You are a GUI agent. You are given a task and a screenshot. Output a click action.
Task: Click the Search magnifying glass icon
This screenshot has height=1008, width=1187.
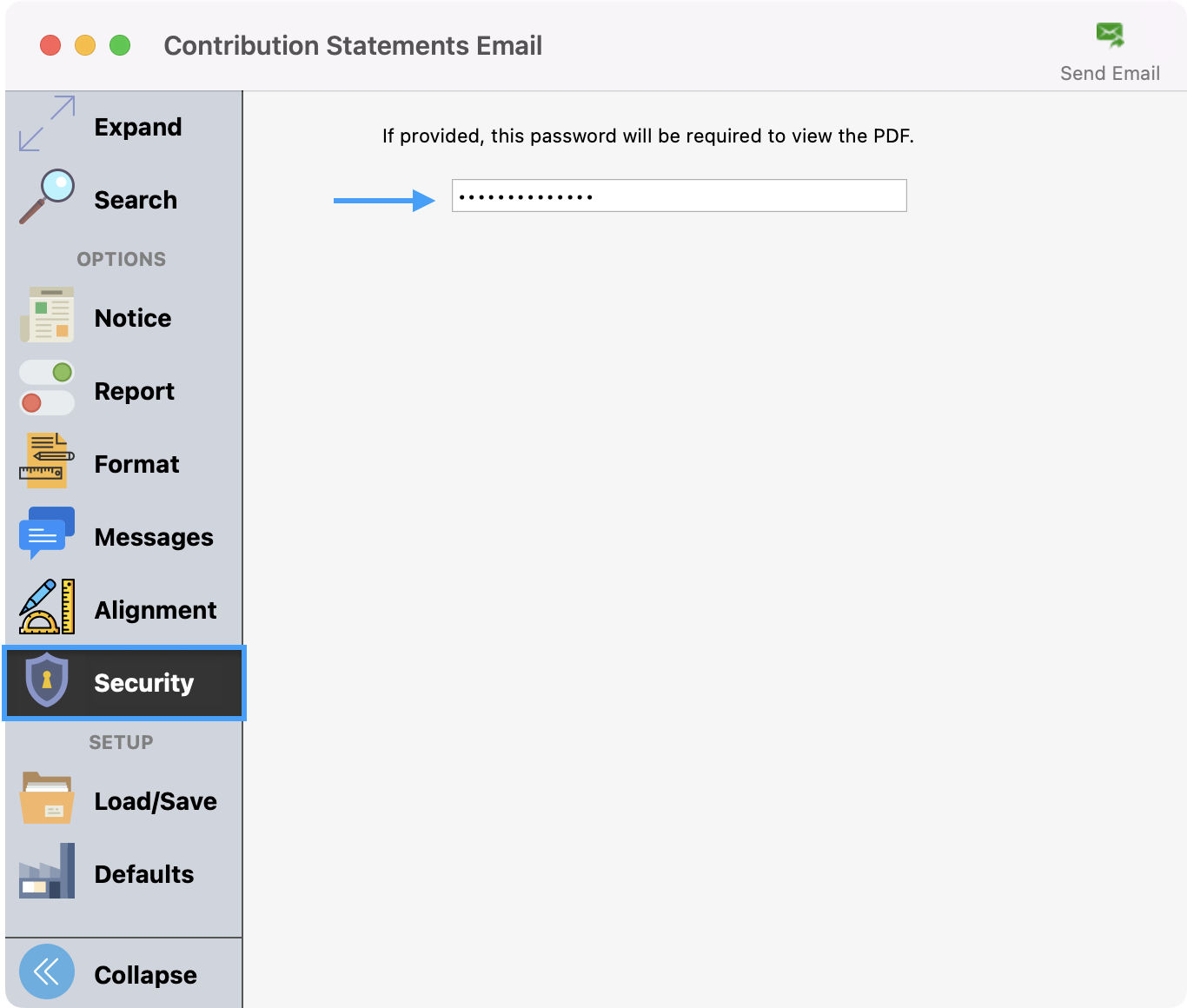pos(47,196)
